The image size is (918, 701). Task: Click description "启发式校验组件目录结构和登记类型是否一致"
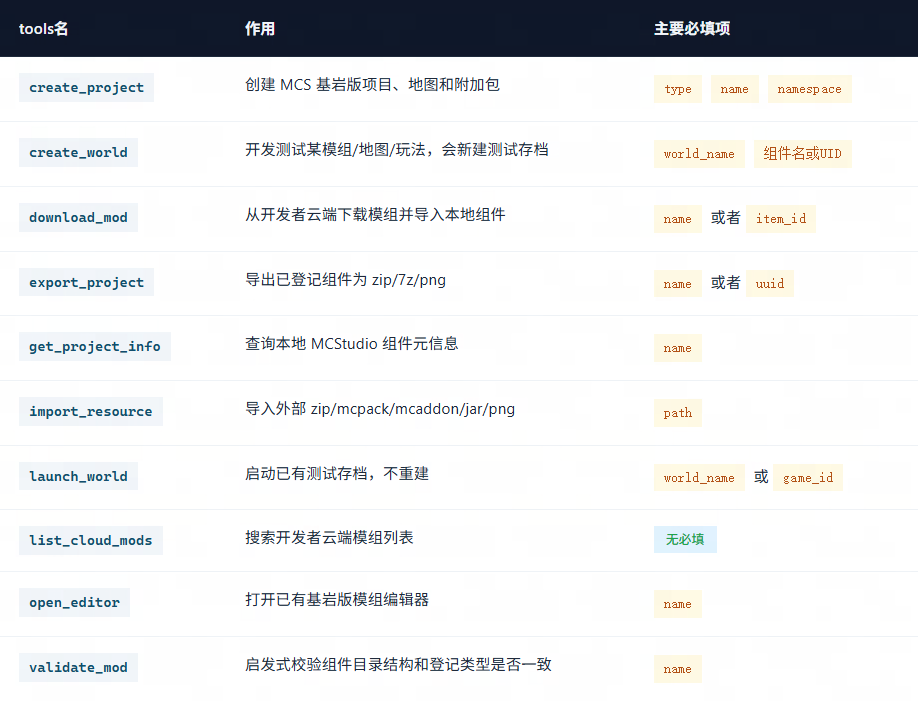[x=398, y=665]
